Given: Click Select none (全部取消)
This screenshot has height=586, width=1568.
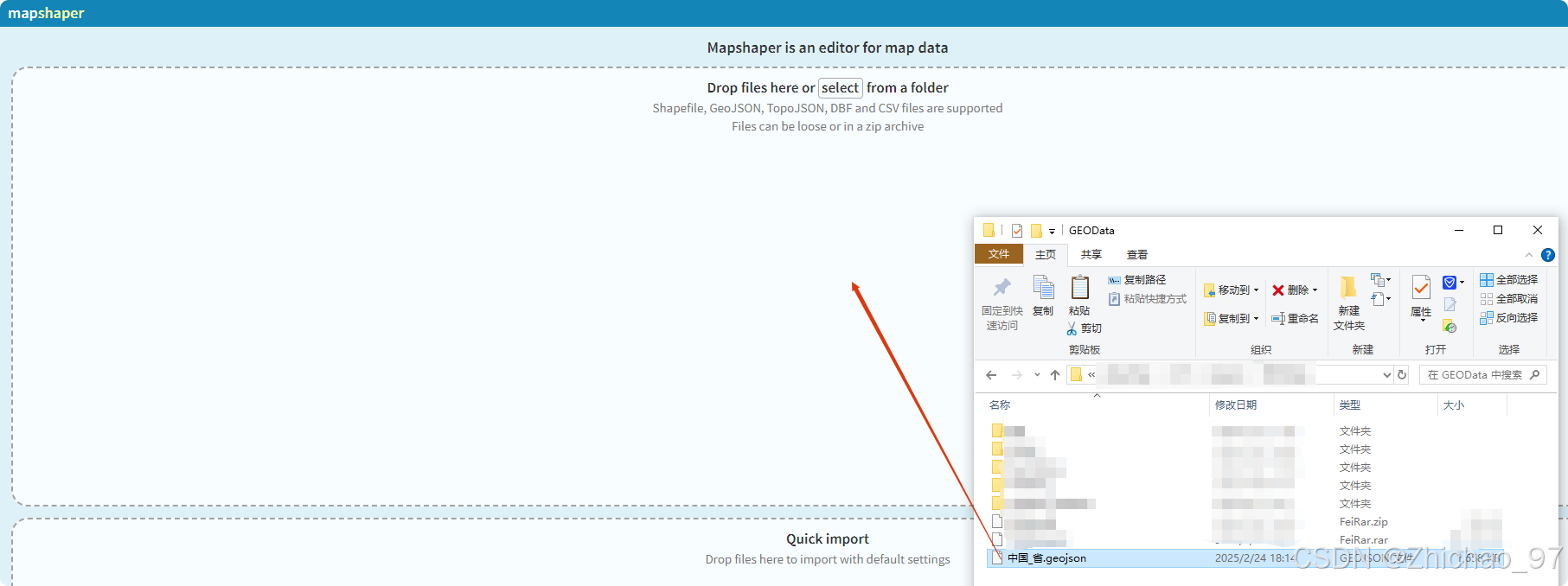Looking at the screenshot, I should tap(1508, 299).
